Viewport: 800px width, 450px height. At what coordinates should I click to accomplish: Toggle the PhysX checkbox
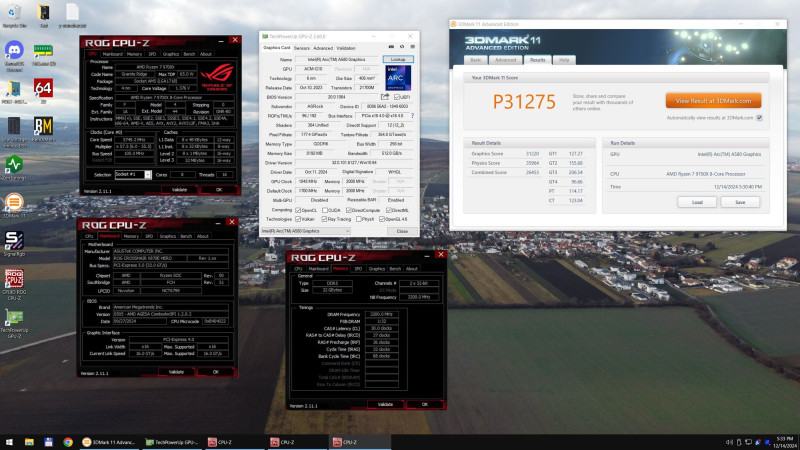tap(359, 219)
